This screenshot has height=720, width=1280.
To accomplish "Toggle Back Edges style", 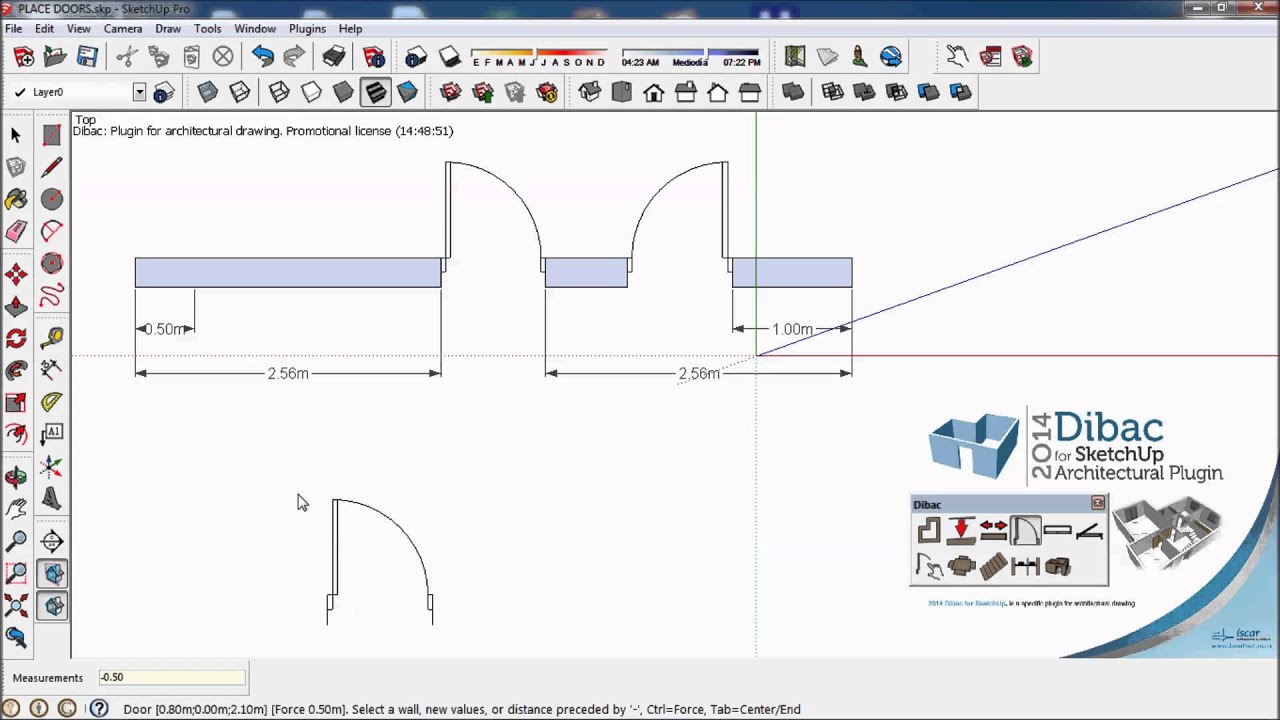I will point(239,92).
